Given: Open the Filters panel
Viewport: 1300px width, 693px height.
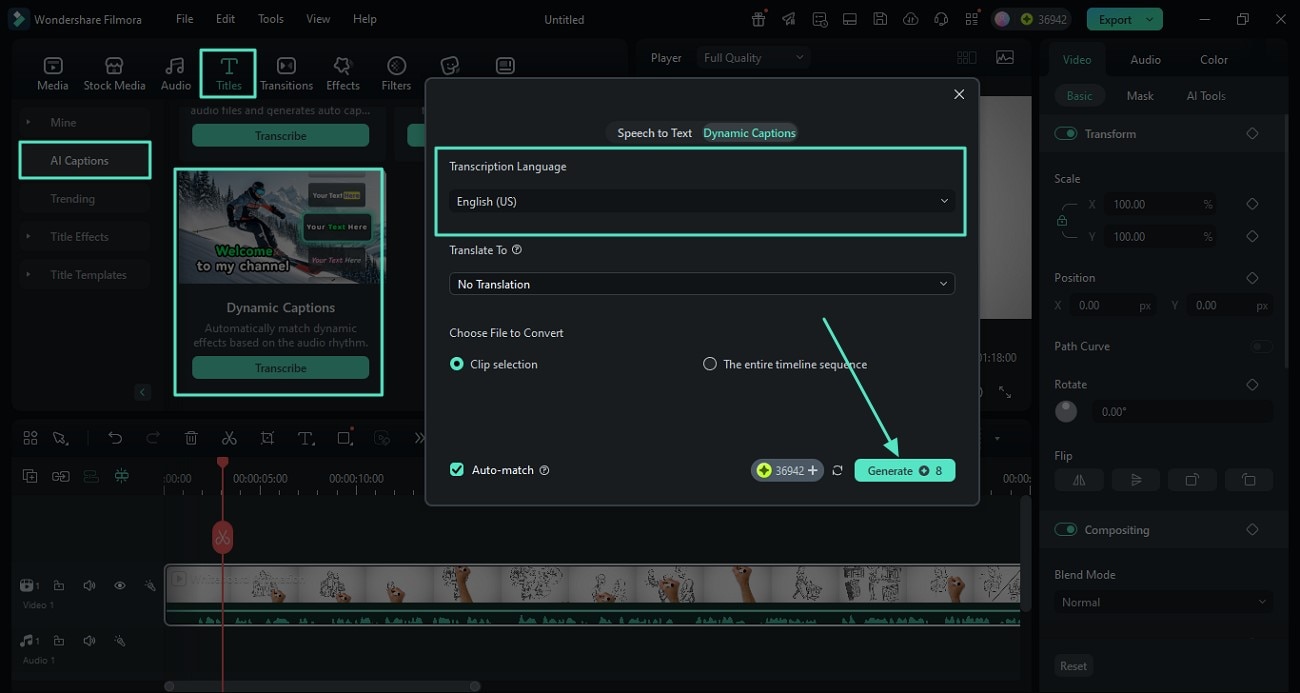Looking at the screenshot, I should click(x=396, y=73).
